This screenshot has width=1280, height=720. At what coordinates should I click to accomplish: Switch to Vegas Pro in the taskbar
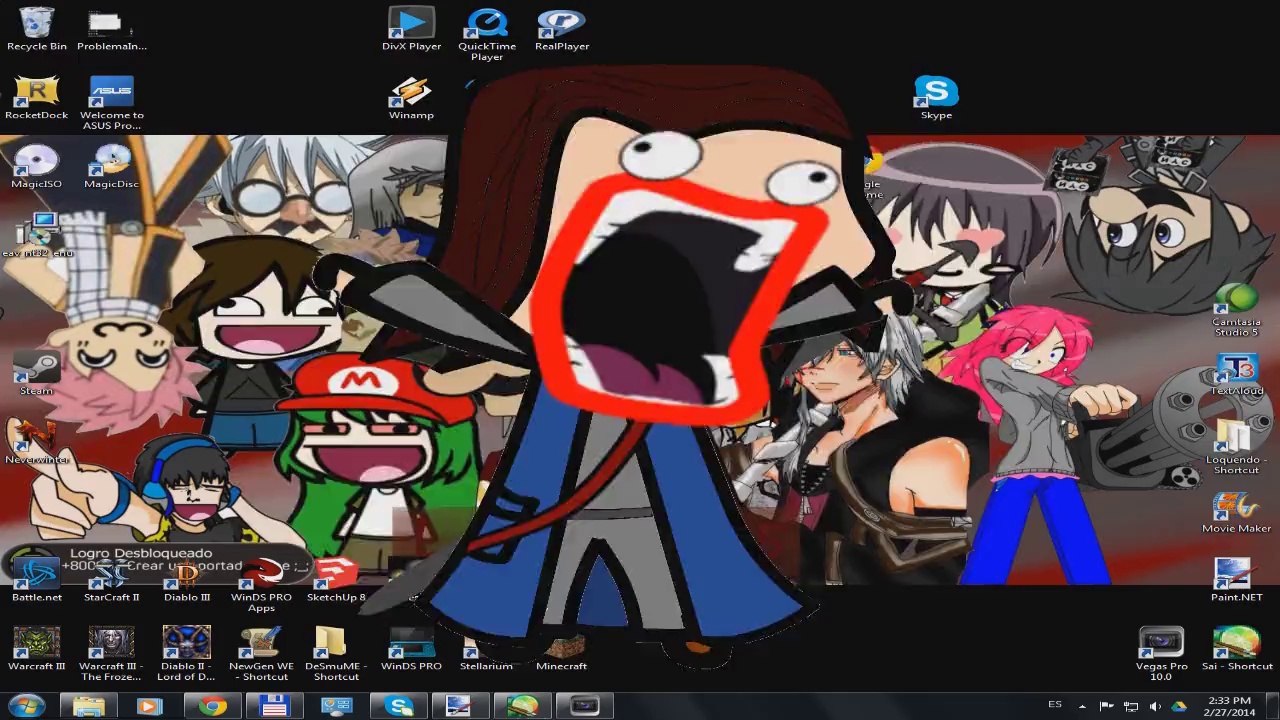coord(584,706)
